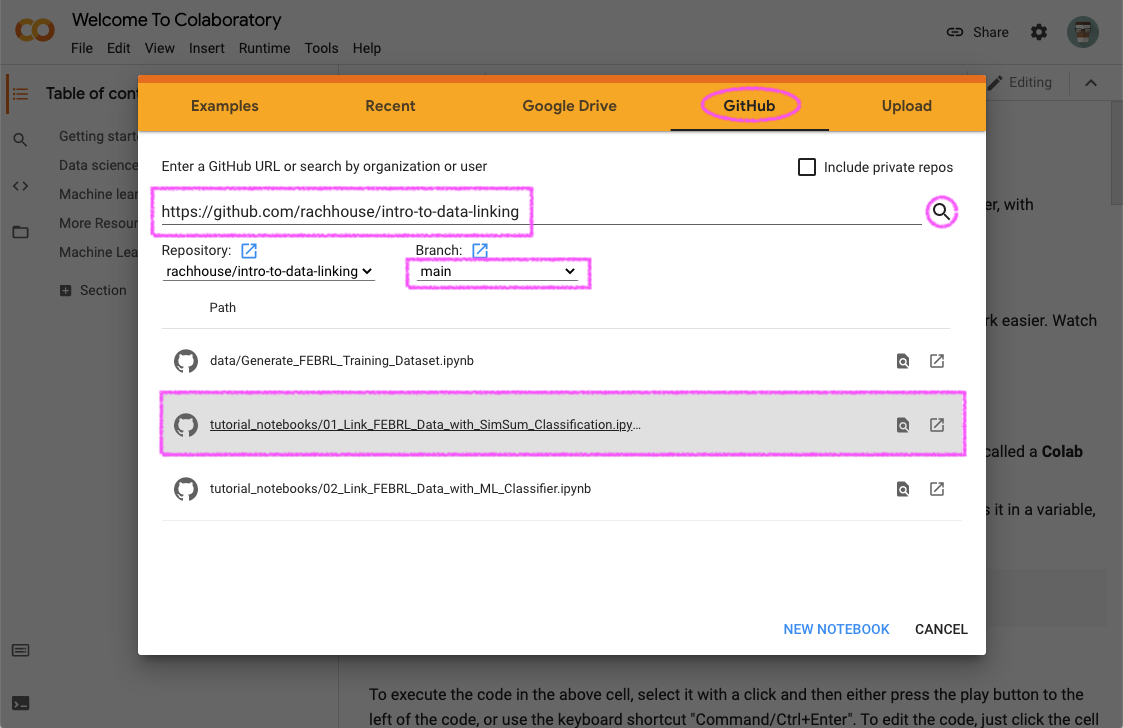Screen dimensions: 1123x728
Task: Open the terminal icon at sidebar bottom
Action: 21,704
